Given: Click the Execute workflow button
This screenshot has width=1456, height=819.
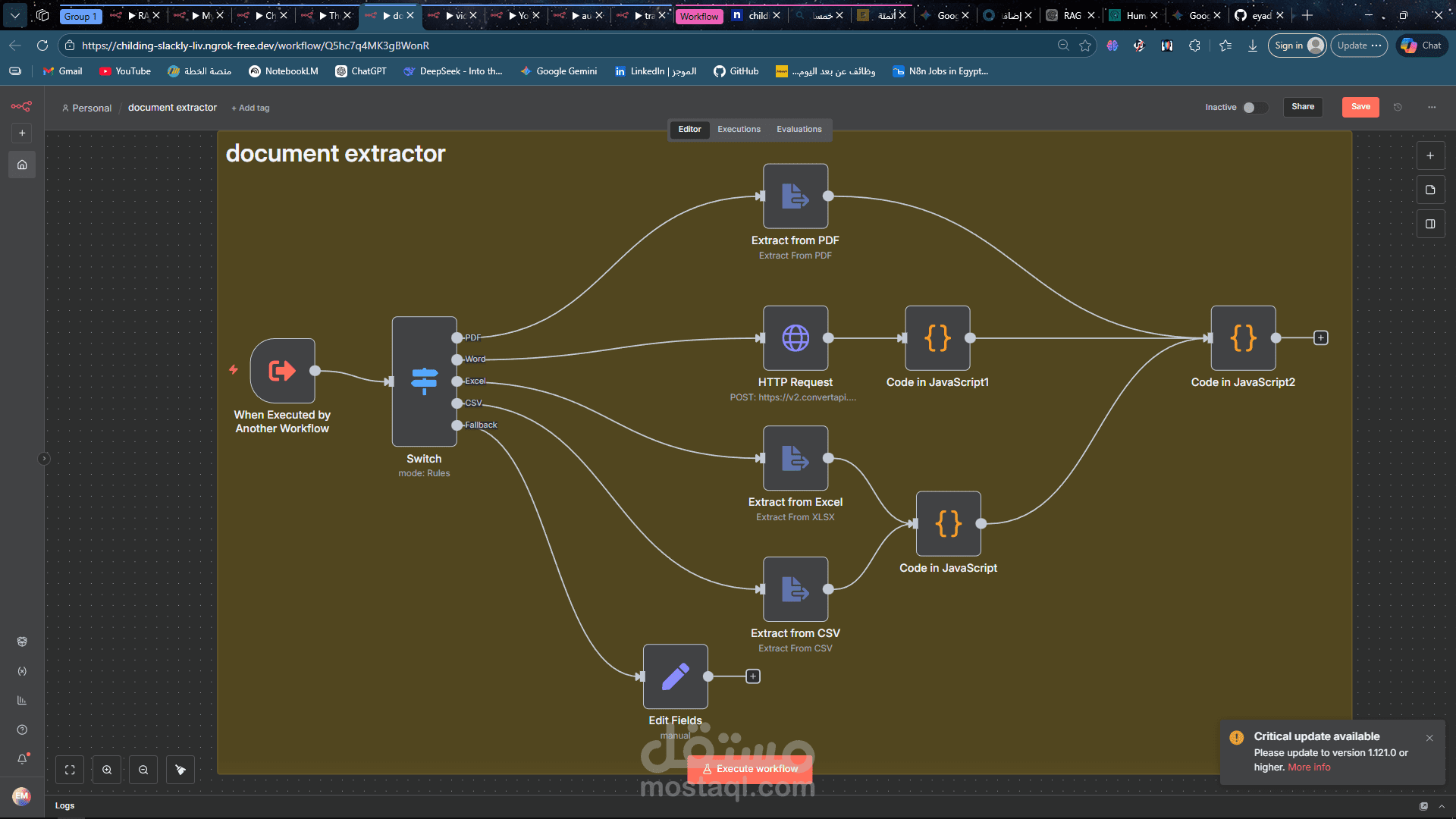Looking at the screenshot, I should tap(749, 768).
